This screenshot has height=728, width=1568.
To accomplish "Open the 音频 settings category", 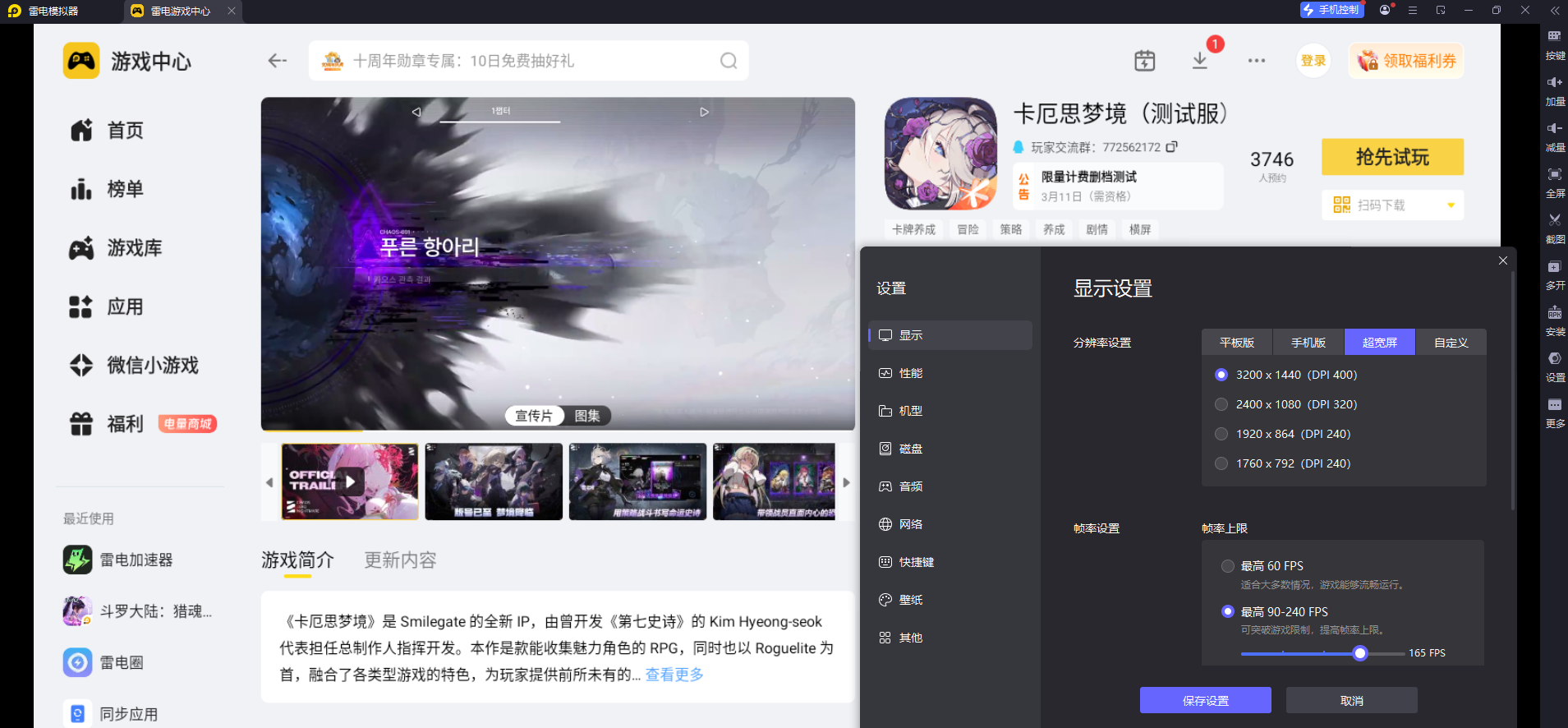I will tap(950, 486).
